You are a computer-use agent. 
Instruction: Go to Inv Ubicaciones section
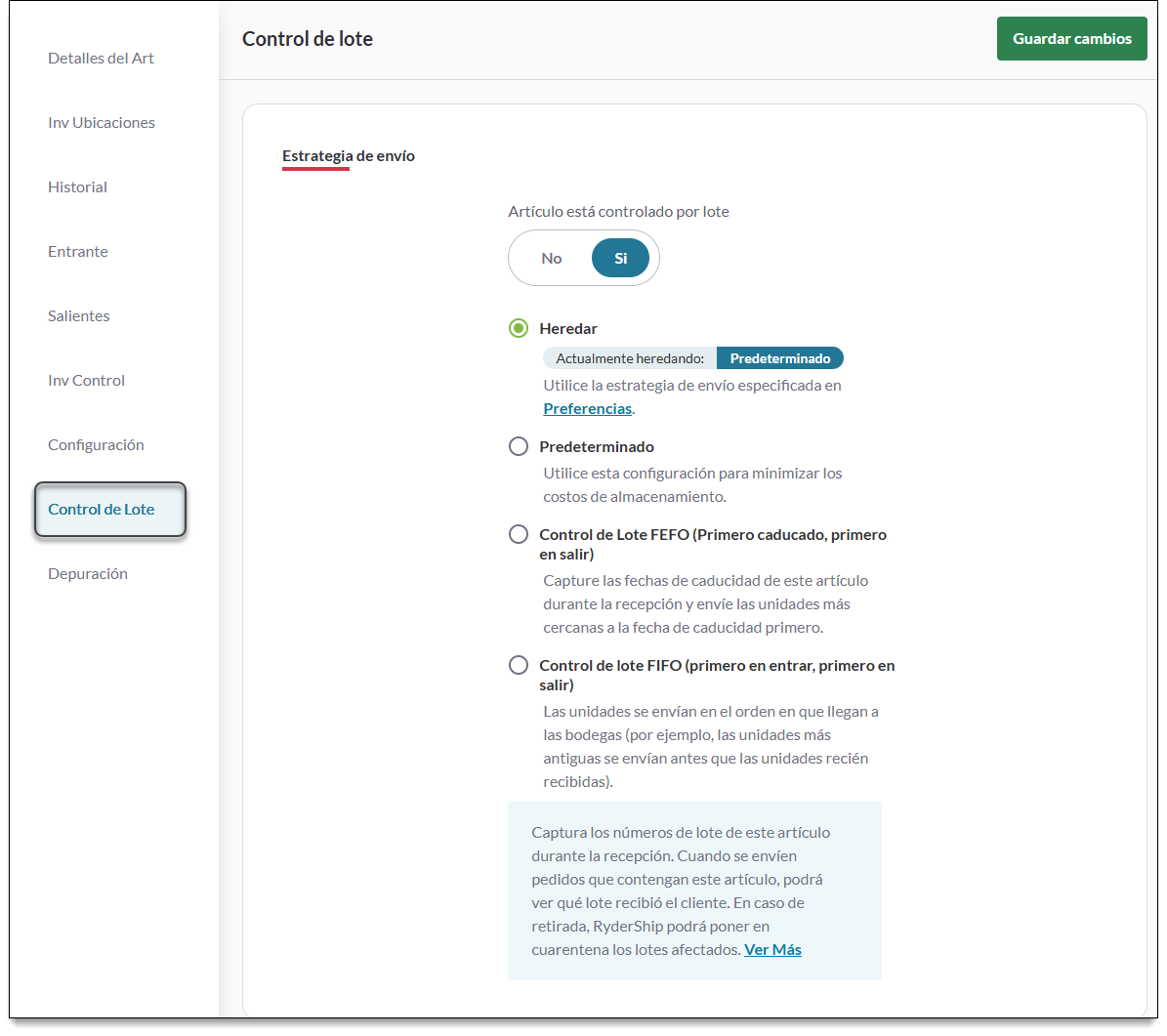[x=102, y=123]
